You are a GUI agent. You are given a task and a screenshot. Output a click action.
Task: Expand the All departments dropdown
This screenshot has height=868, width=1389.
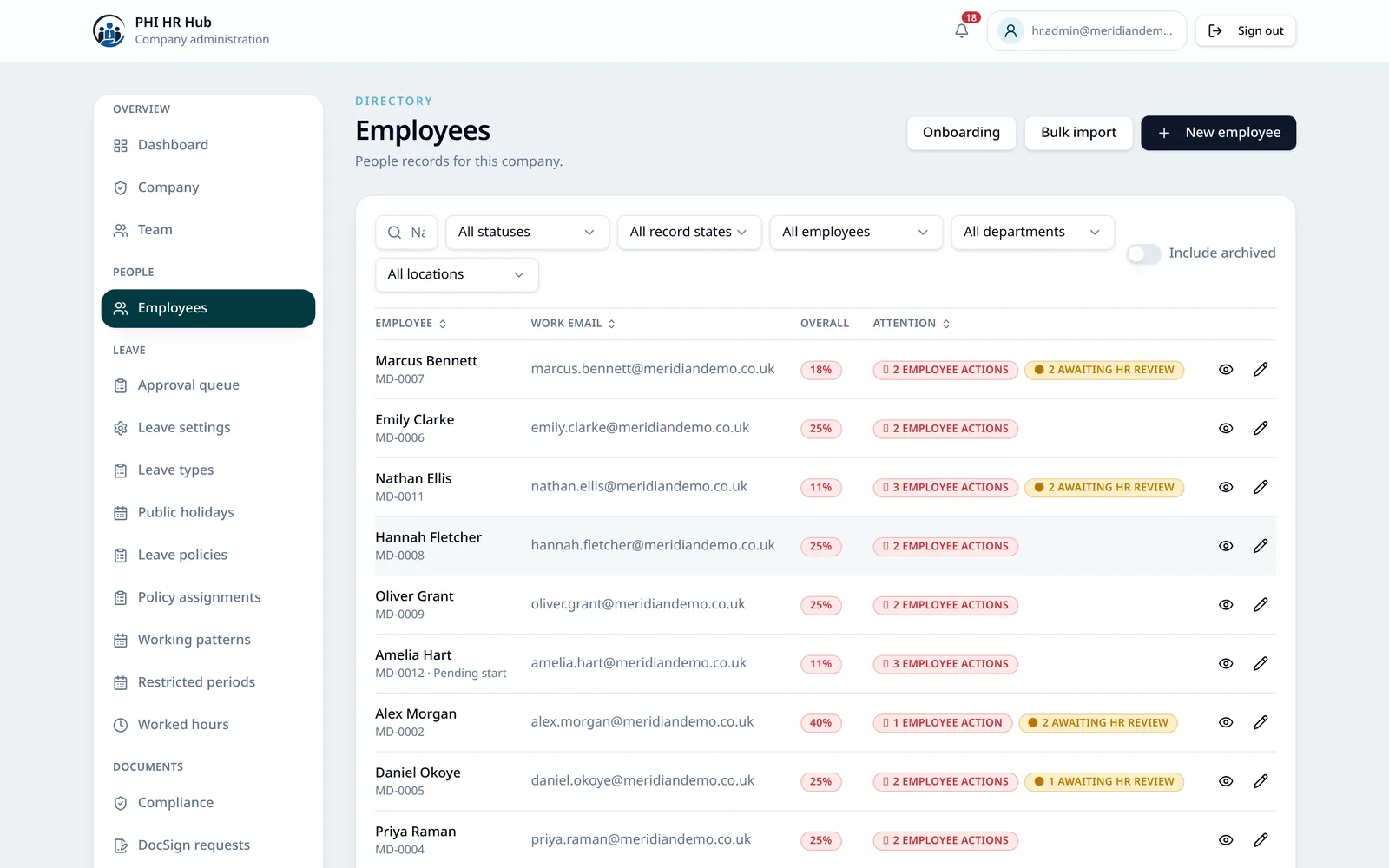pos(1033,233)
